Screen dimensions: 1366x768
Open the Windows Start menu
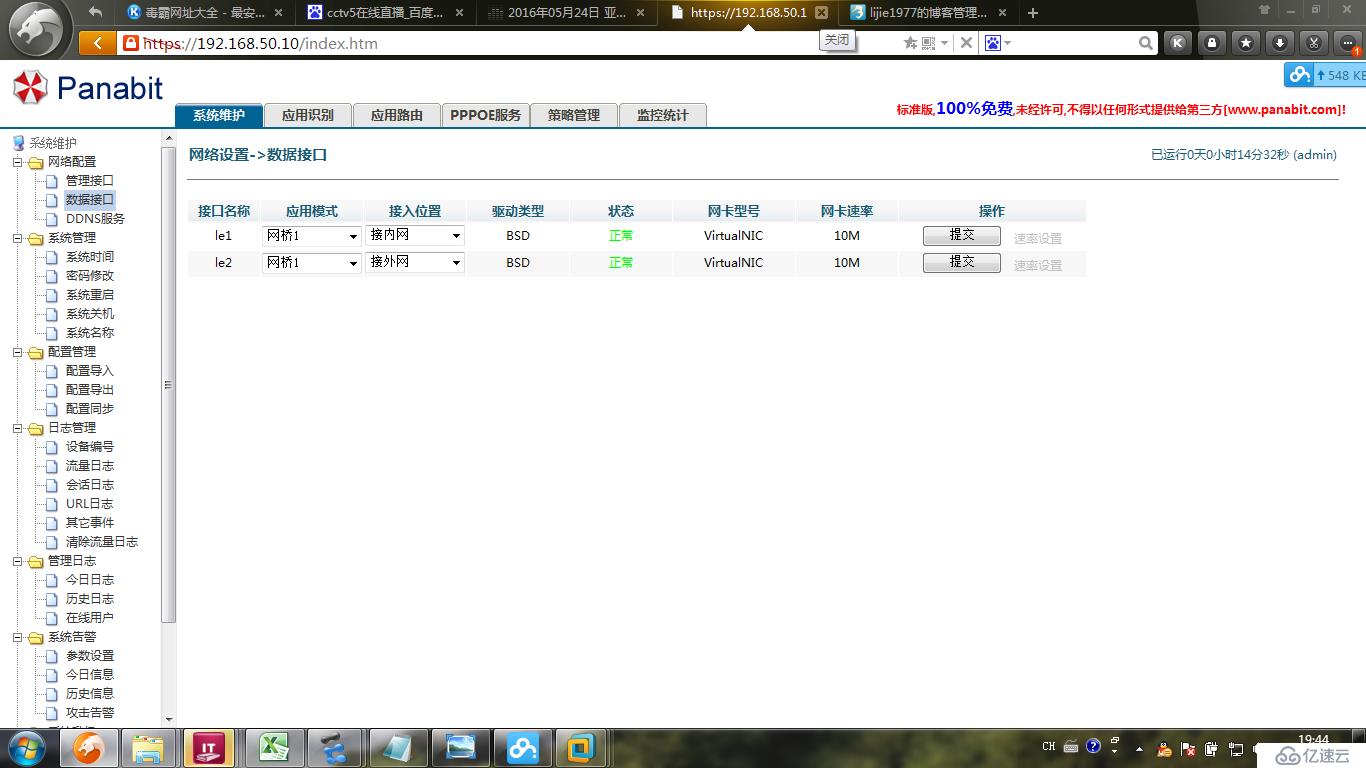26,747
